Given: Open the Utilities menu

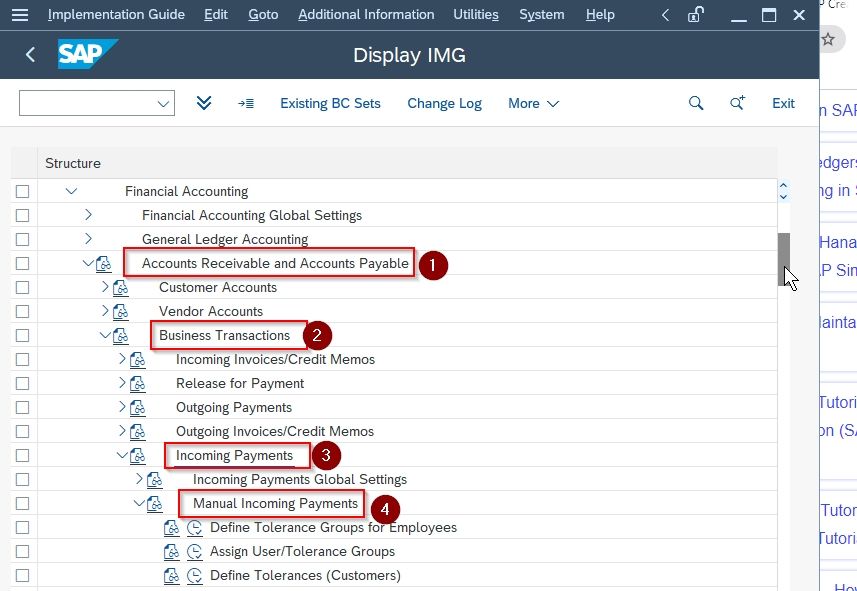Looking at the screenshot, I should point(476,15).
